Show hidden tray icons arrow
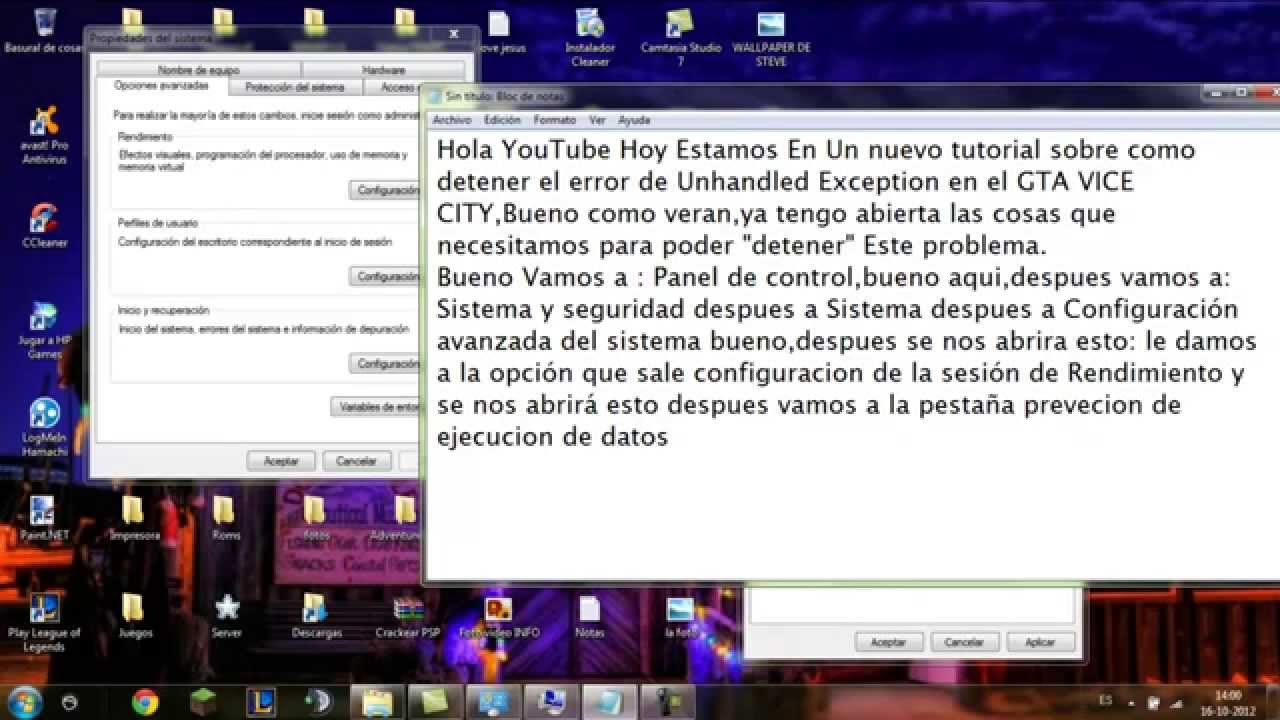Viewport: 1280px width, 720px height. coord(1133,701)
